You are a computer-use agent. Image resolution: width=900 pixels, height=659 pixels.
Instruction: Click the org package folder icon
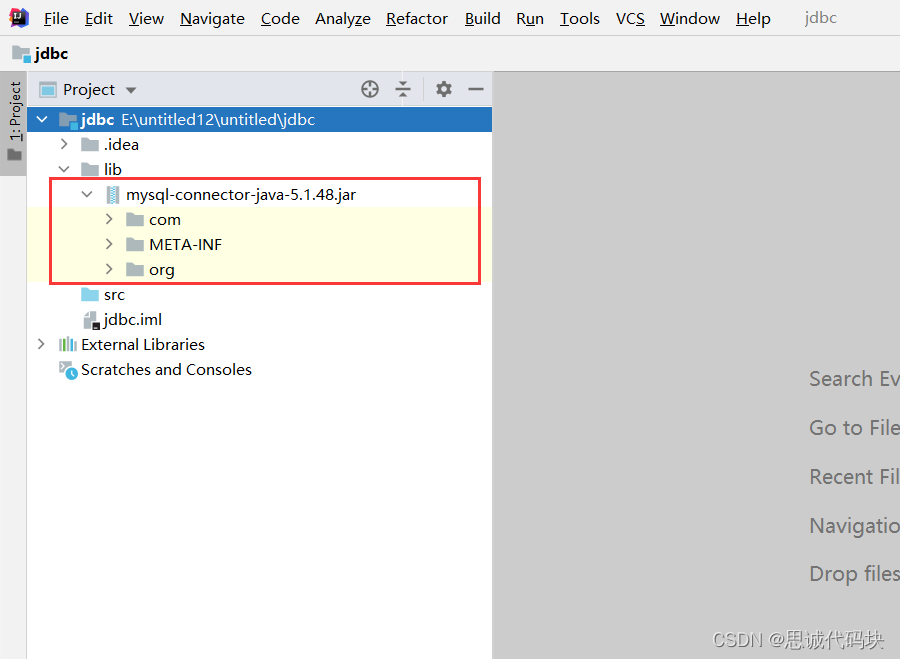point(135,269)
